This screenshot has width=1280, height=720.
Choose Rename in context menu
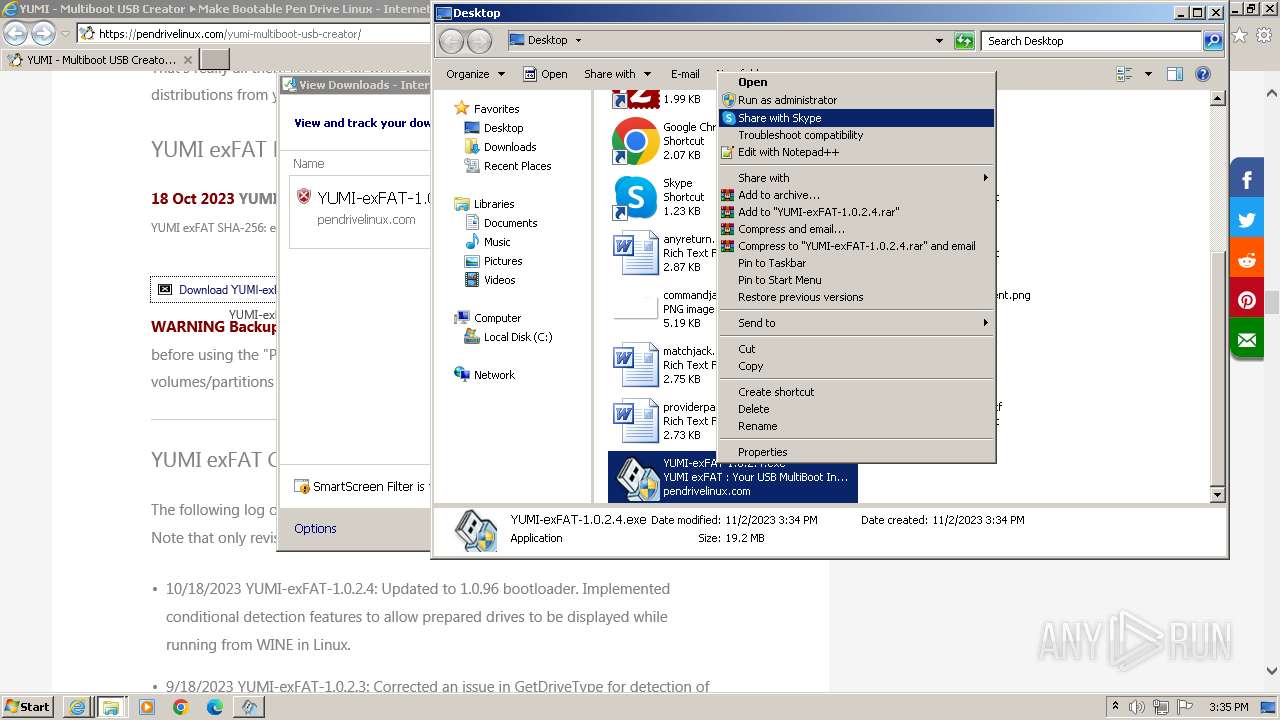(856, 426)
